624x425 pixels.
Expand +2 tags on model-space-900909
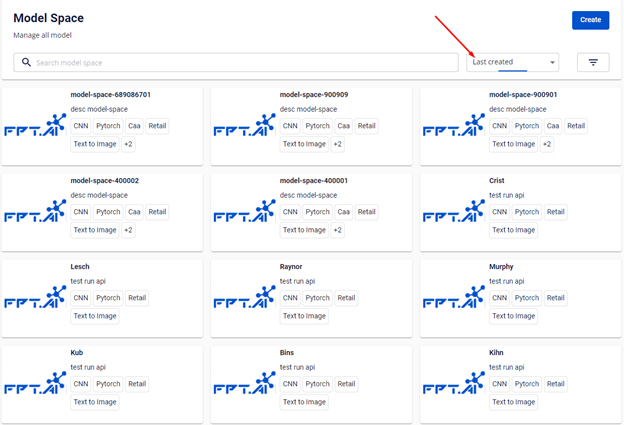pos(337,144)
